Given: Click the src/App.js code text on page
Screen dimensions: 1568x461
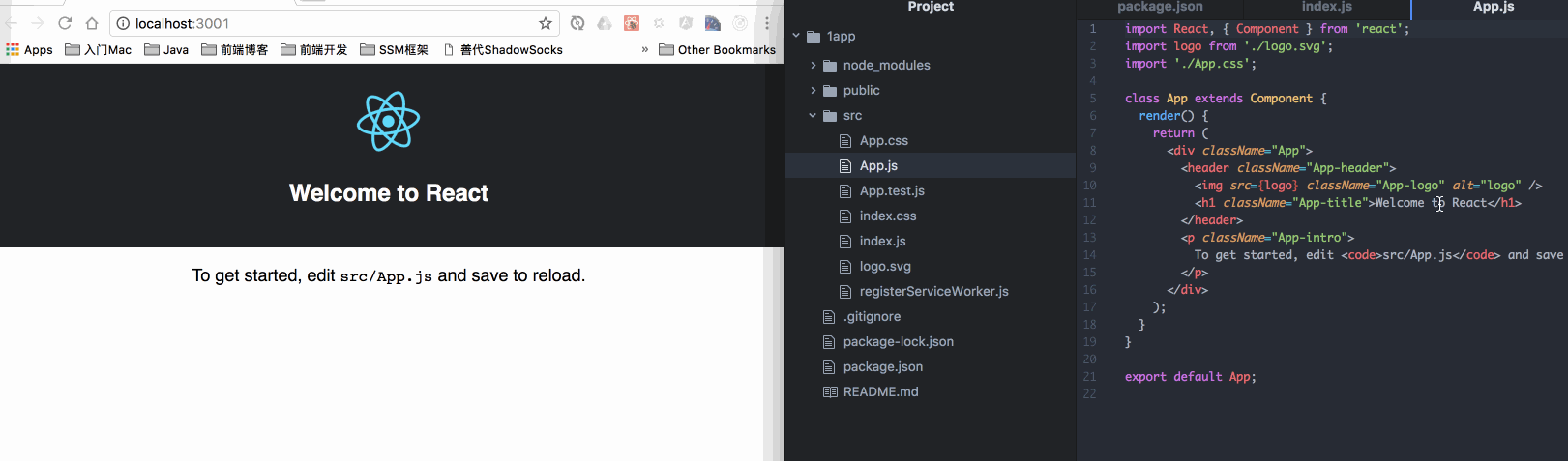Looking at the screenshot, I should pos(386,276).
